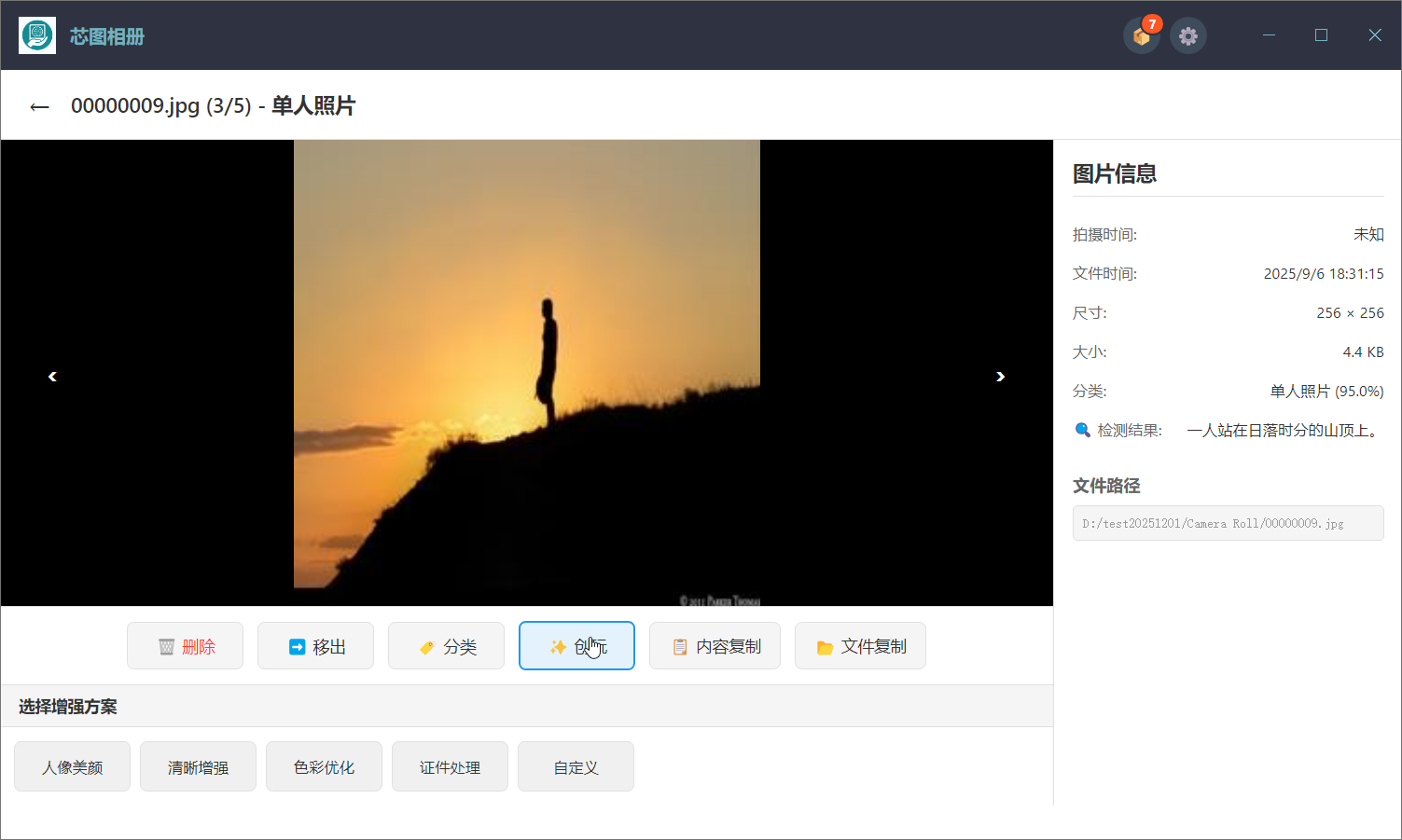This screenshot has height=840, width=1402.
Task: Click the highlighted 创玩 sparkle button
Action: pos(576,646)
